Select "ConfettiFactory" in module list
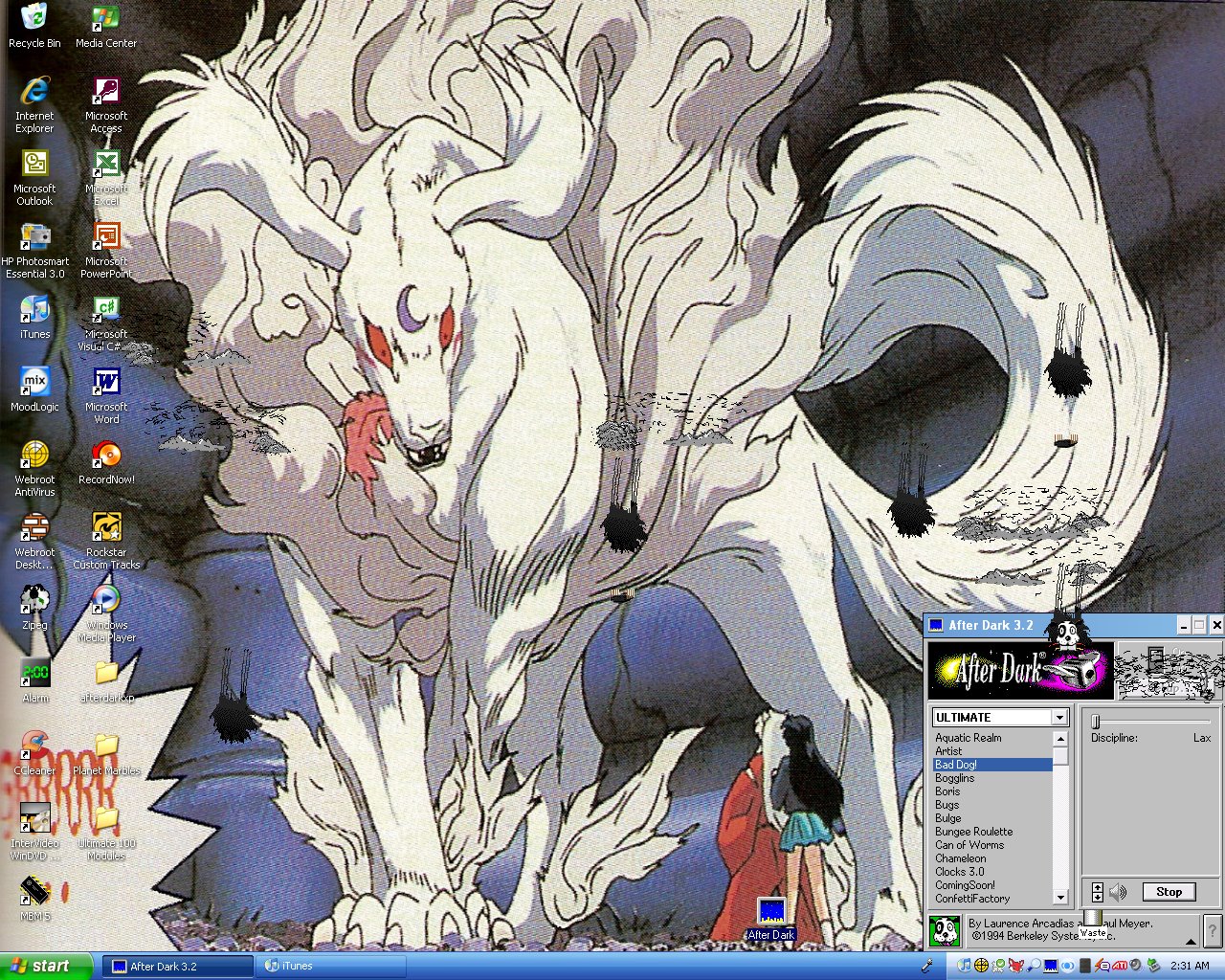 tap(972, 899)
